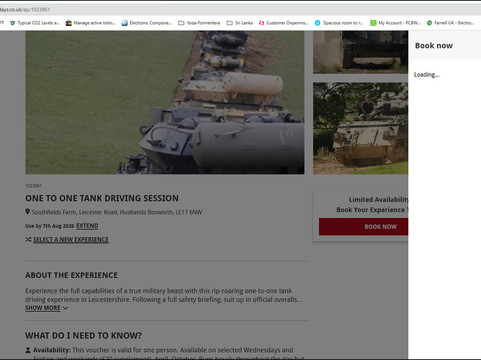The width and height of the screenshot is (481, 360).
Task: Open the Electronic Components bookmark
Action: point(147,23)
